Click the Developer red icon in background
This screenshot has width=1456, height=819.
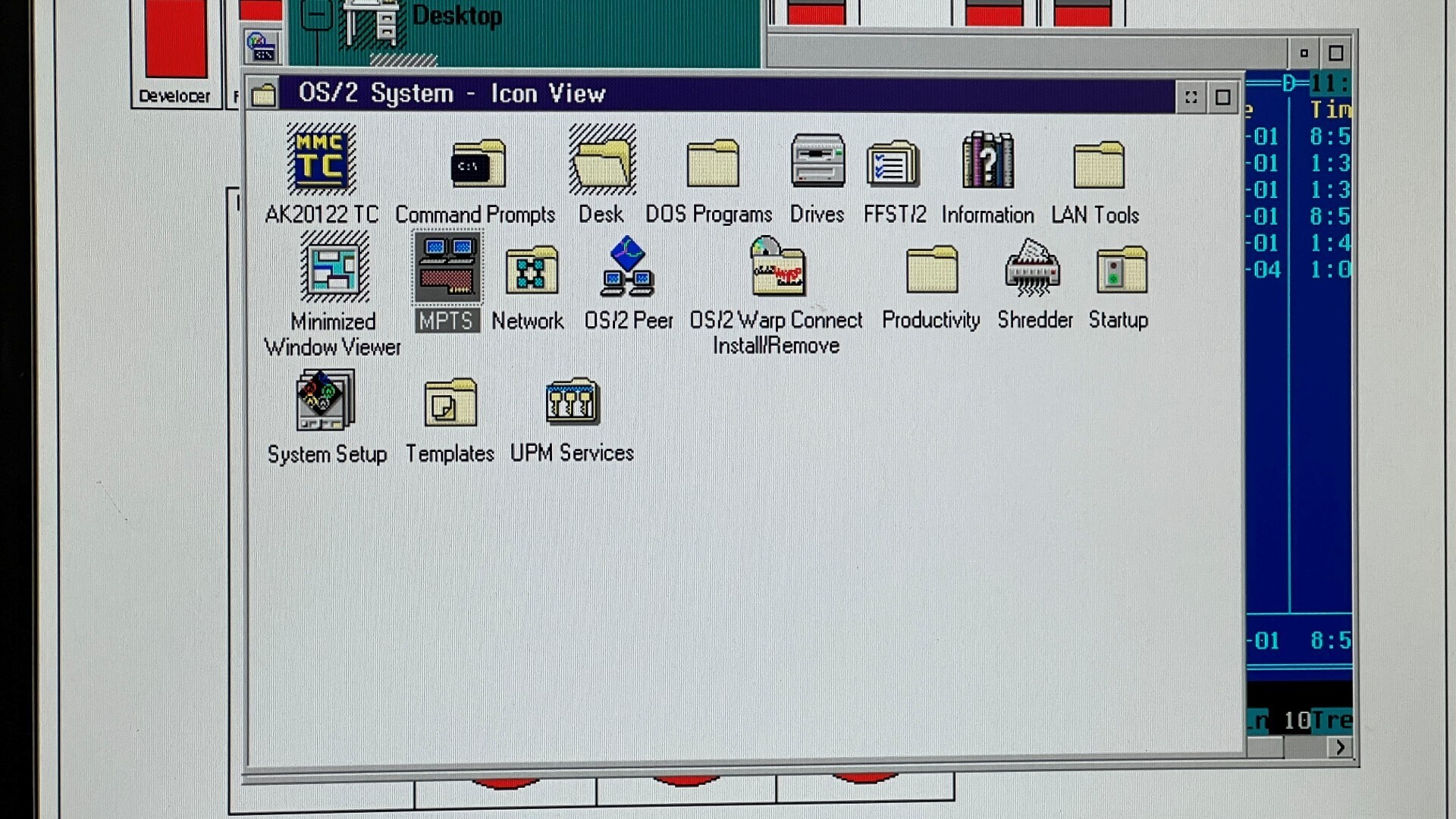pos(176,39)
